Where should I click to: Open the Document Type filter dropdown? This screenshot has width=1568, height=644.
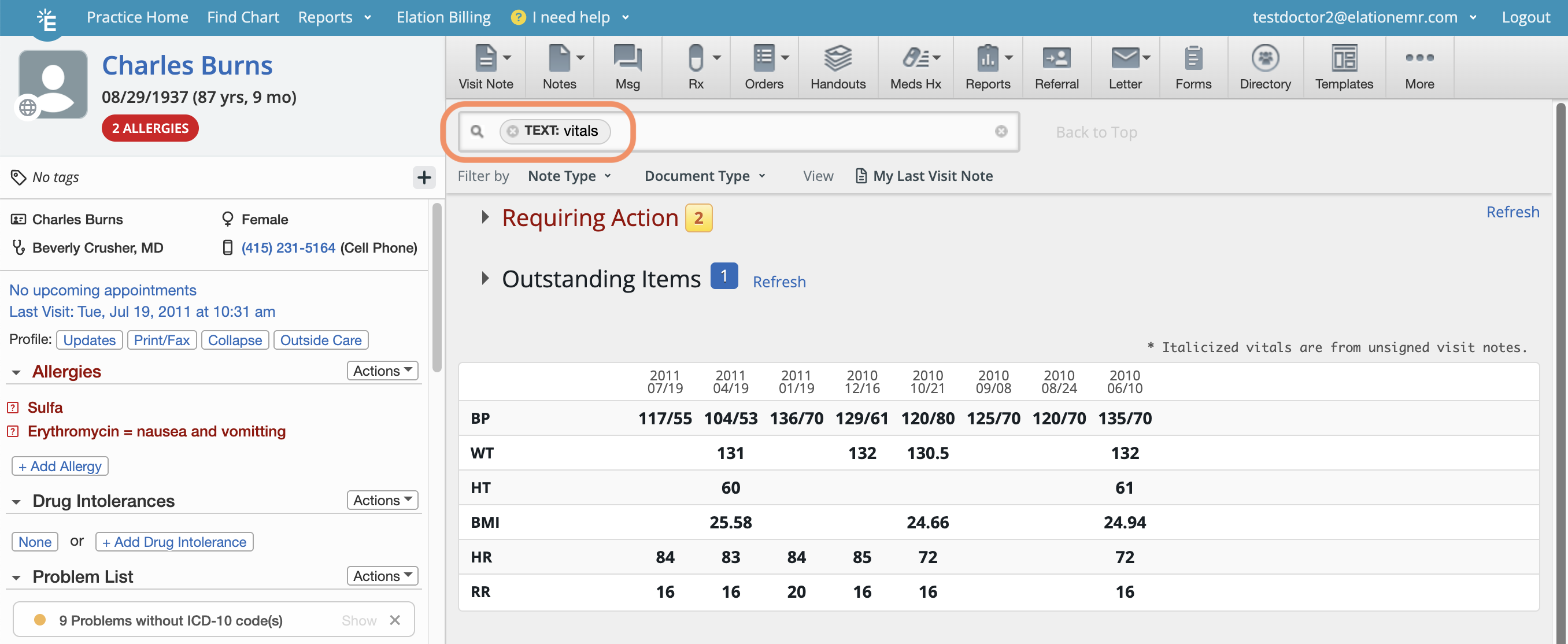click(705, 176)
